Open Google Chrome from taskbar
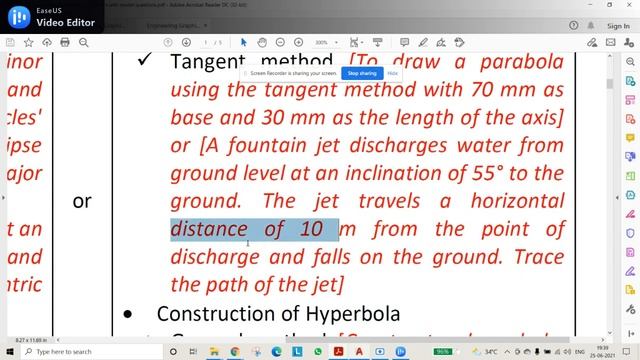Screen dimensions: 640x360 (235, 351)
